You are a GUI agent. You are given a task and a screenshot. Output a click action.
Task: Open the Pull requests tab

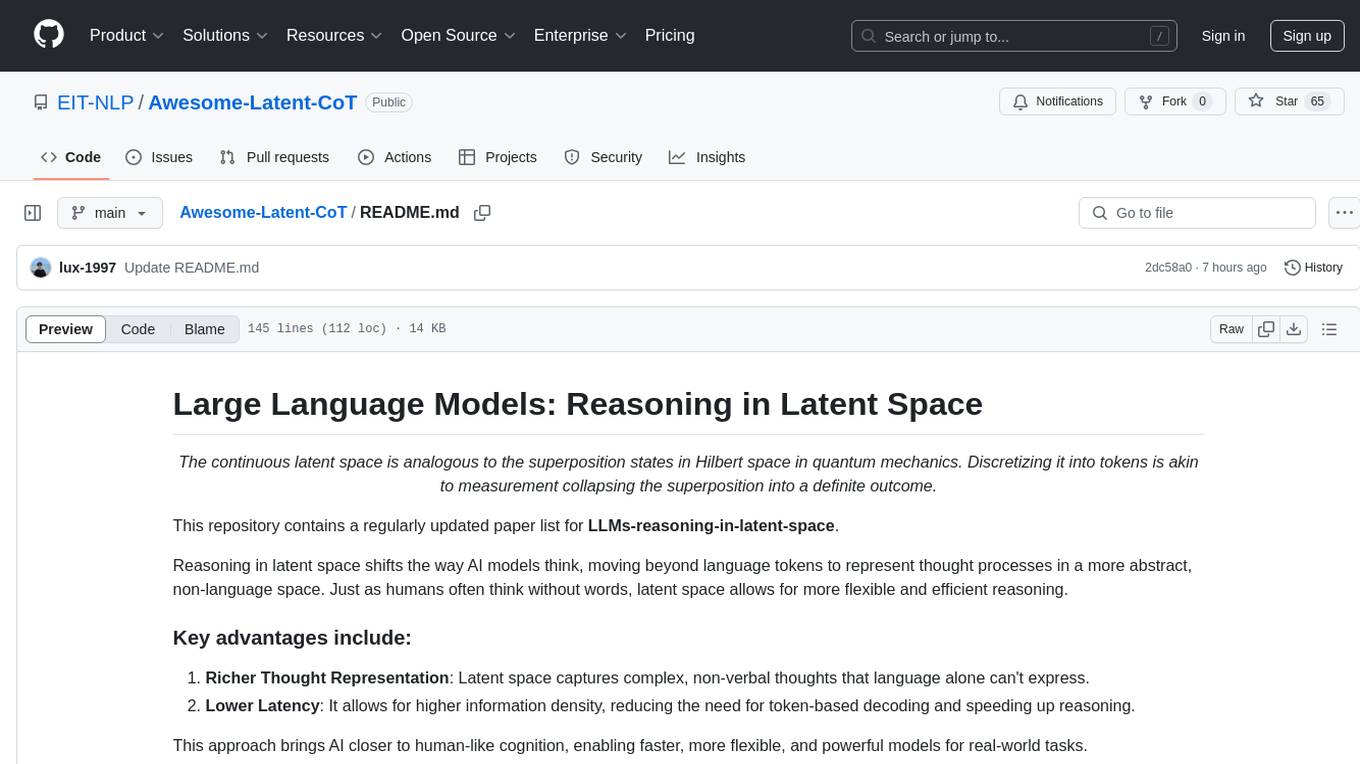(x=274, y=157)
